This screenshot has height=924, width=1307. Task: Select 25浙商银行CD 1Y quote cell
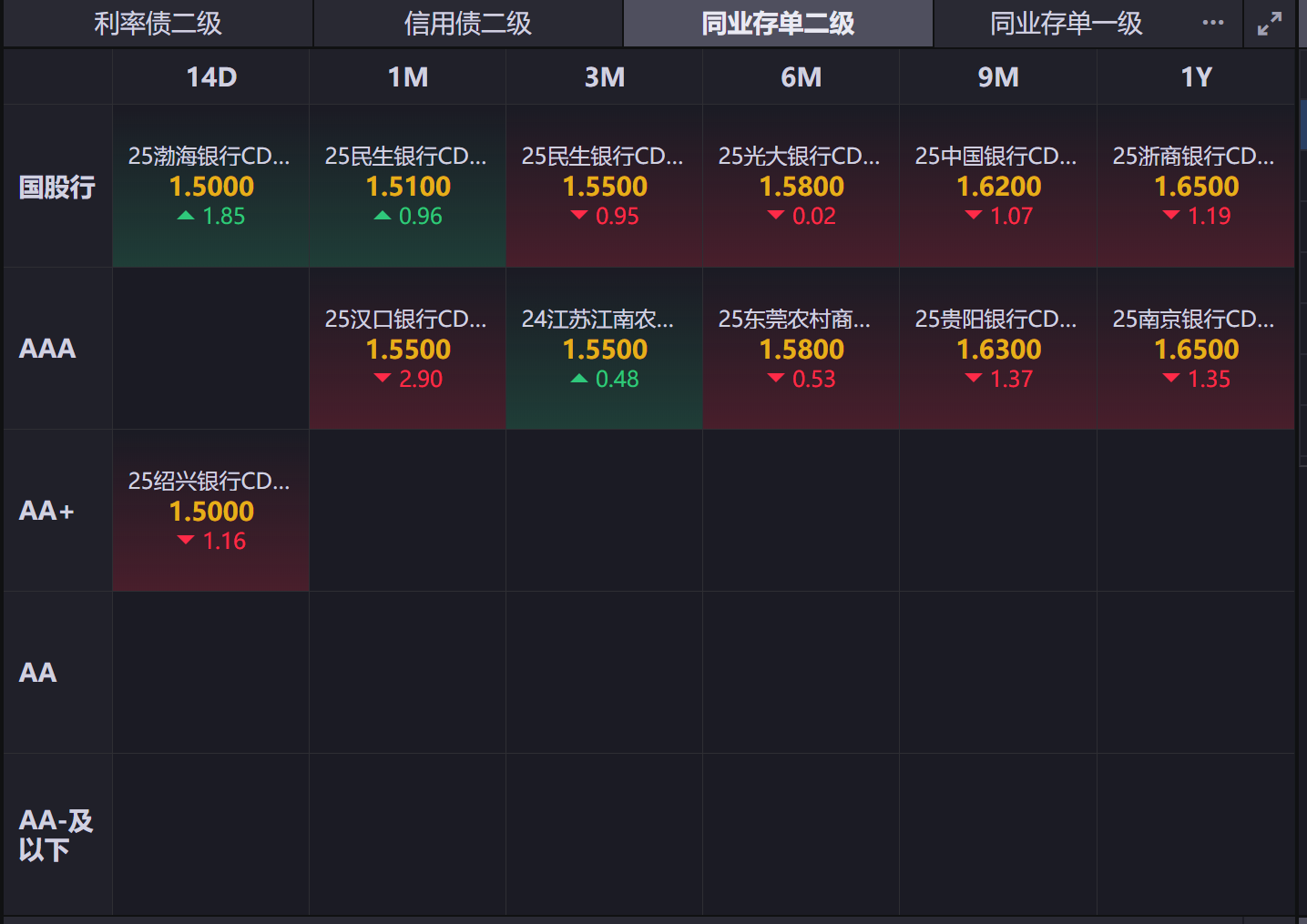1195,186
